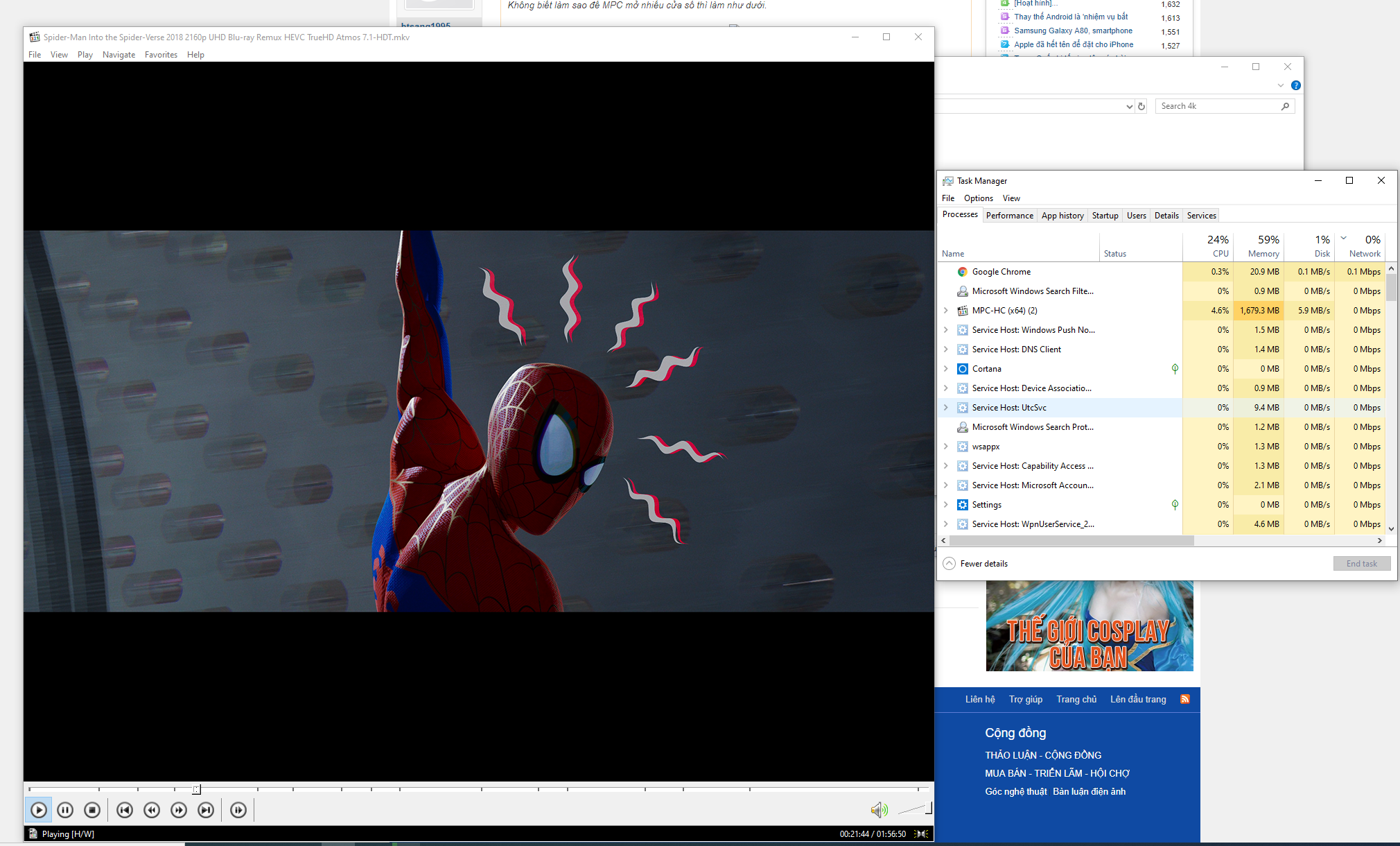Click the Settings suspended leaf status icon
This screenshot has width=1400, height=846.
click(x=1175, y=505)
